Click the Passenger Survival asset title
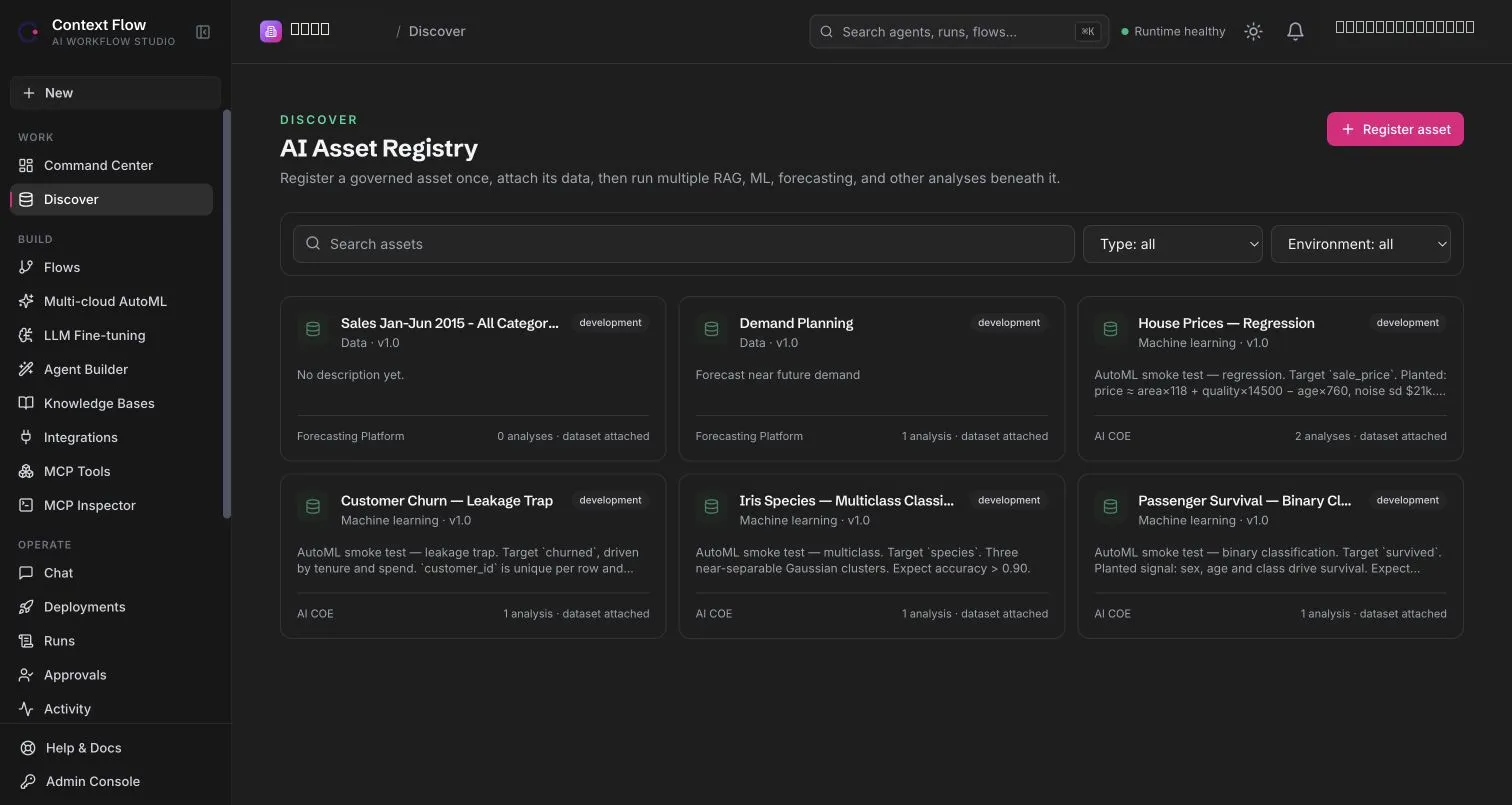The width and height of the screenshot is (1512, 805). (1245, 501)
